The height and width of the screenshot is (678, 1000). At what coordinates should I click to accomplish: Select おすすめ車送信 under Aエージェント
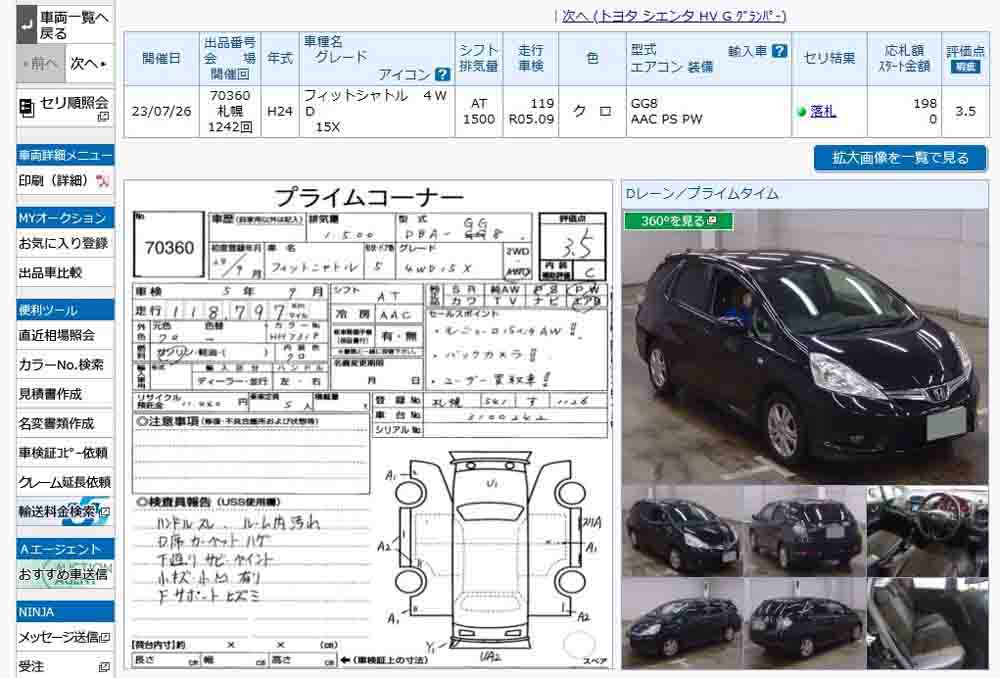[64, 574]
